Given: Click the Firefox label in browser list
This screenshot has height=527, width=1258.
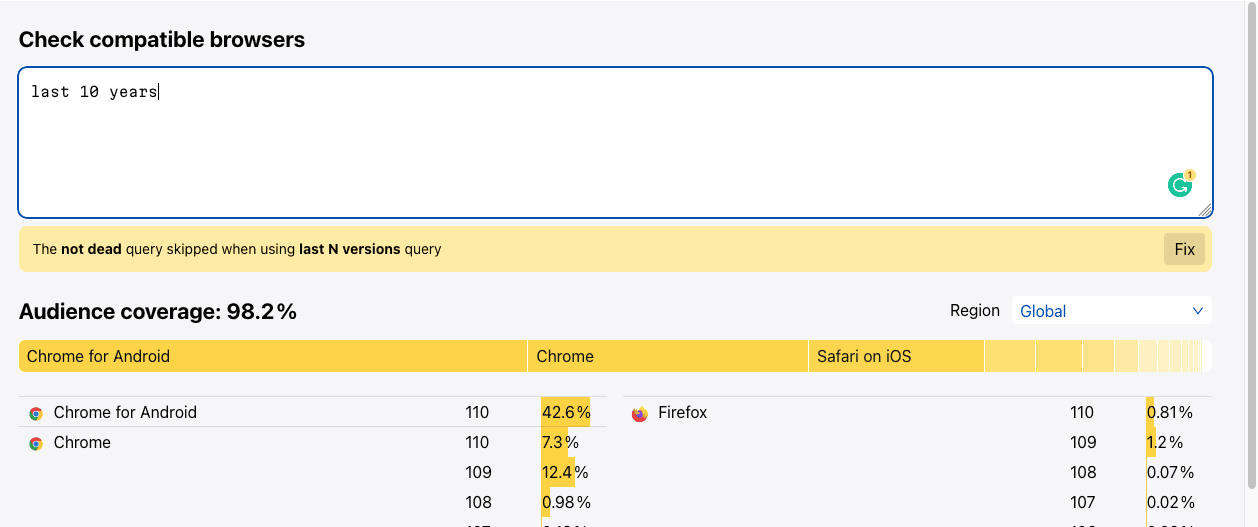Looking at the screenshot, I should (682, 412).
